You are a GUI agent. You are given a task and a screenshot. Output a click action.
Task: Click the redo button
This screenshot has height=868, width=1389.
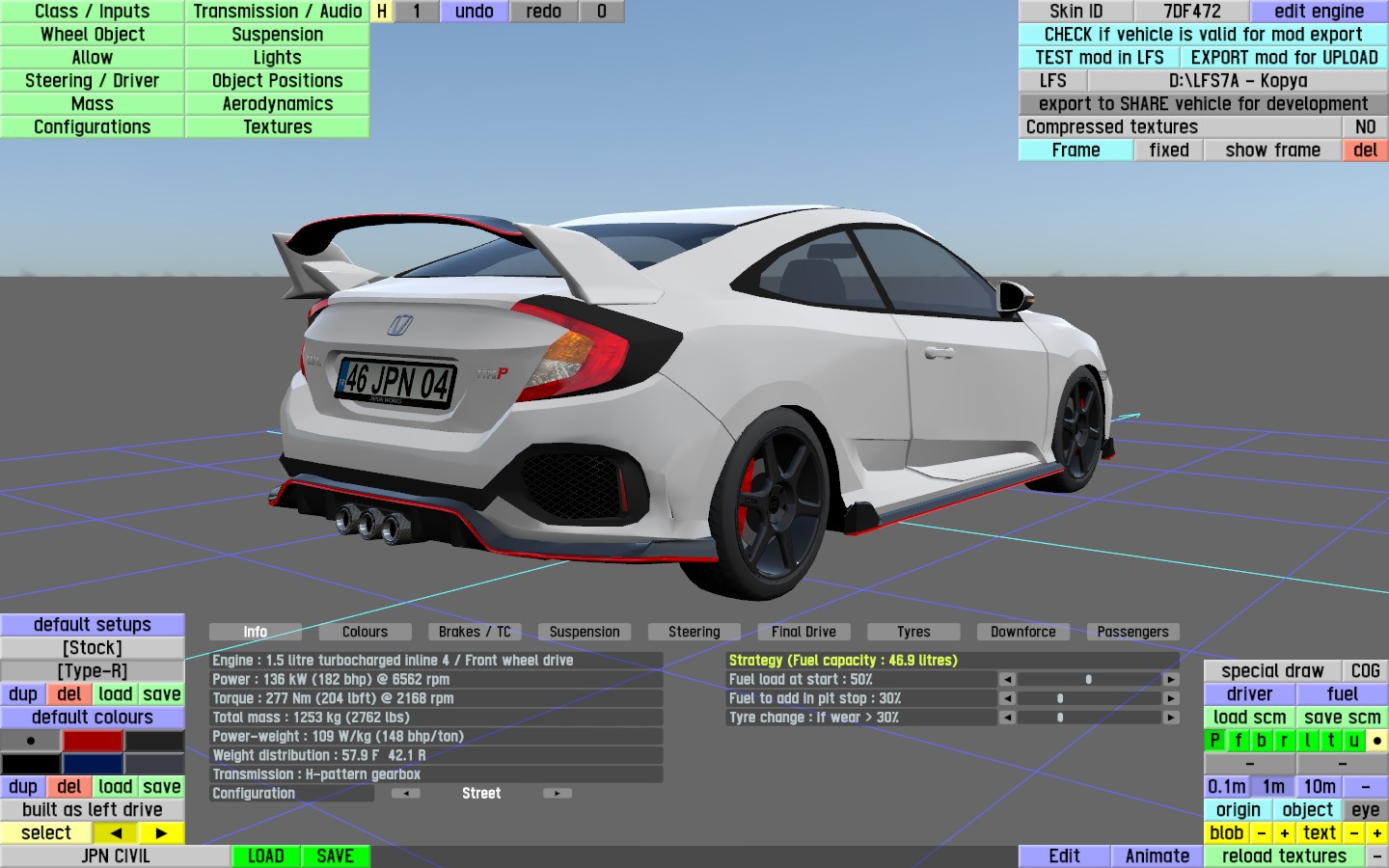tap(544, 12)
